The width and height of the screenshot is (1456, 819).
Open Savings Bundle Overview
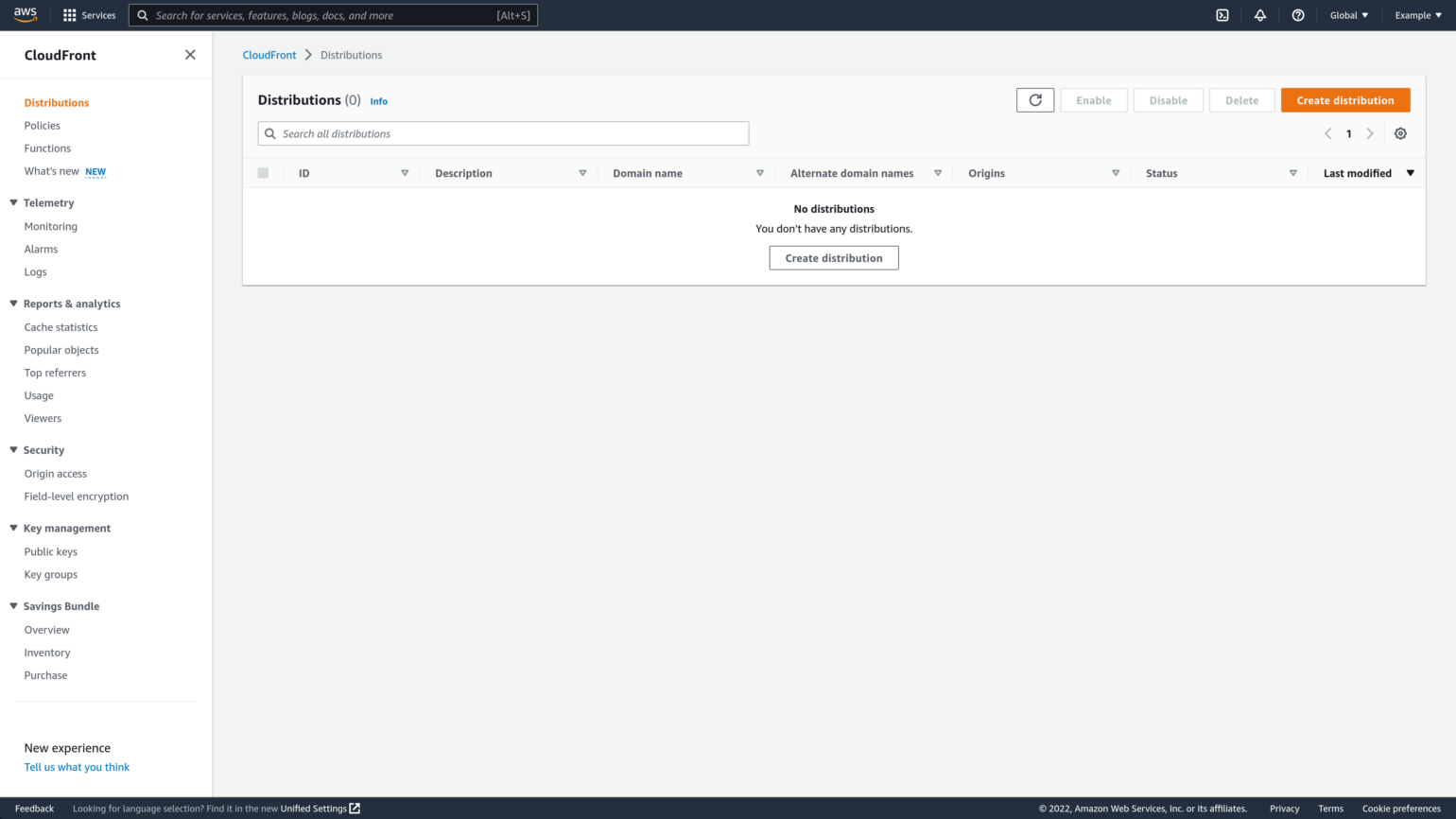point(46,630)
